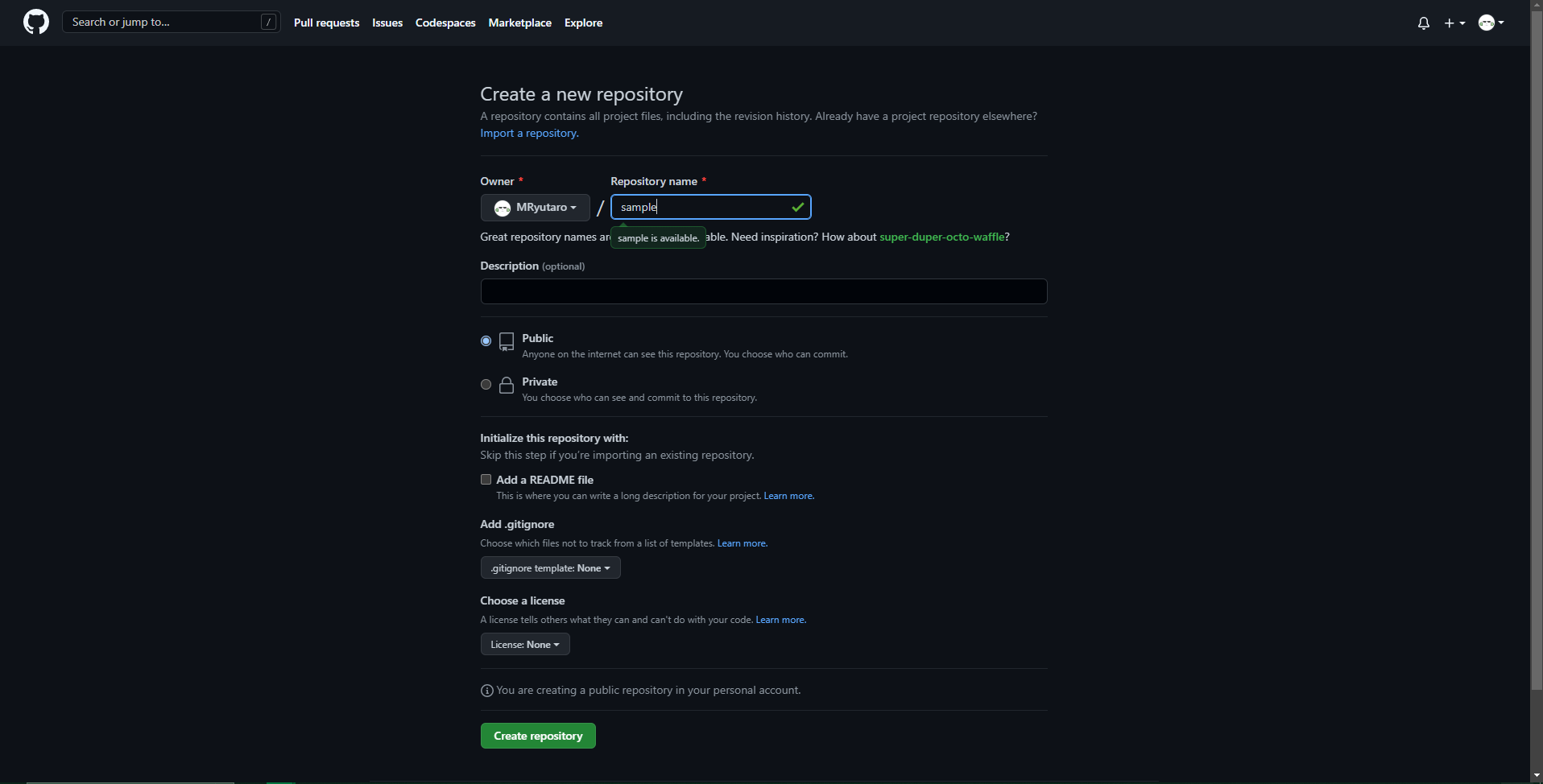Click the lock icon beside Private
Screen dimensions: 1543x784
[507, 385]
